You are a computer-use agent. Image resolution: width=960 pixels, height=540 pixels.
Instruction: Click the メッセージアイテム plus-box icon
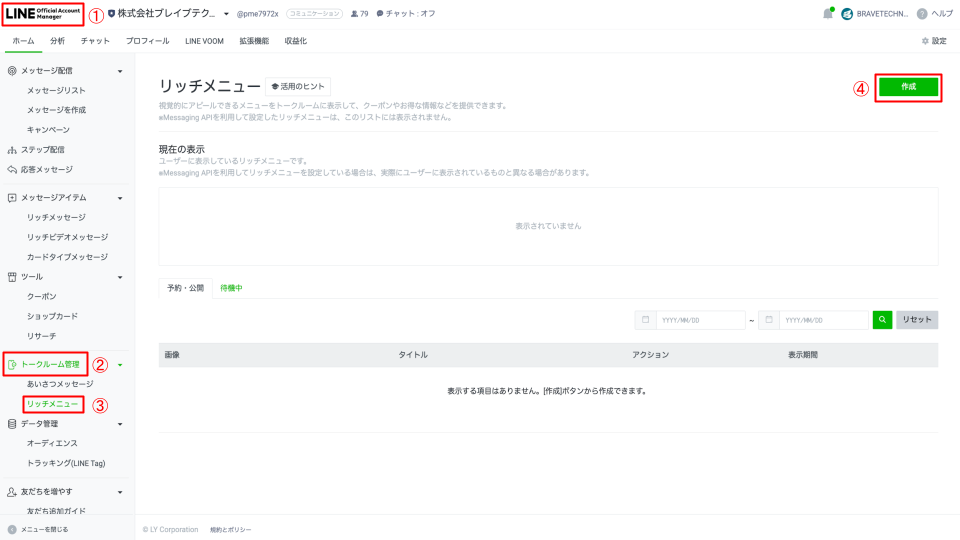(x=12, y=198)
